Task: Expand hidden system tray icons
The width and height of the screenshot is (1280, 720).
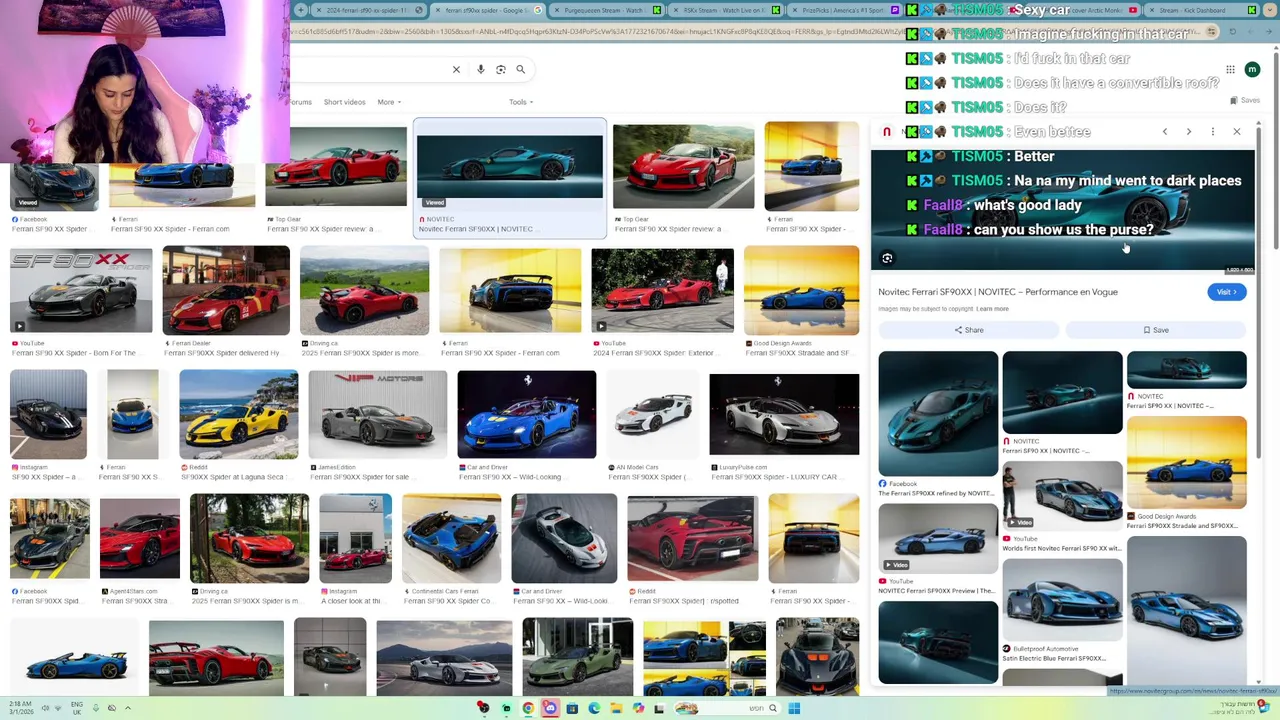Action: [128, 708]
